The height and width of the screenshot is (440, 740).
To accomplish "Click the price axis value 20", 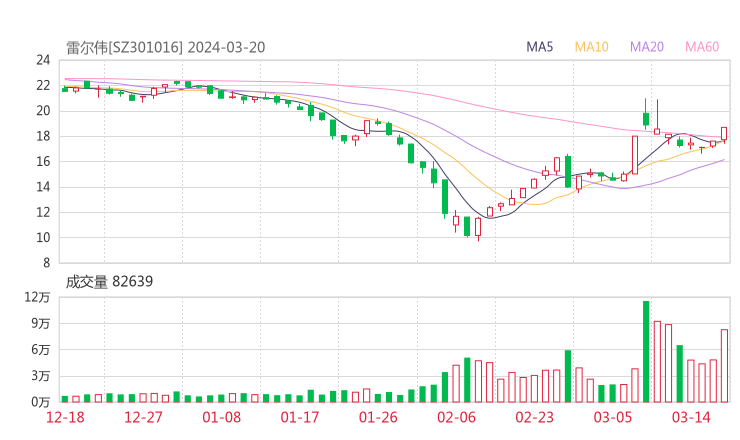I will [x=43, y=111].
